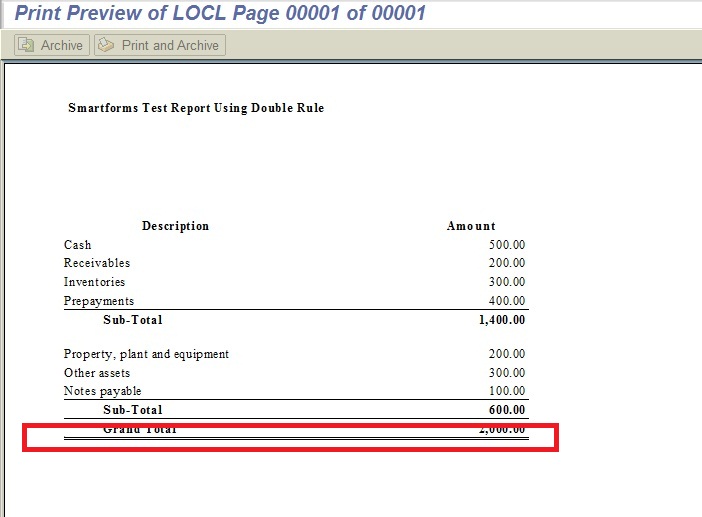Select 'Property, plant and equipment' row
This screenshot has width=702, height=517.
146,354
